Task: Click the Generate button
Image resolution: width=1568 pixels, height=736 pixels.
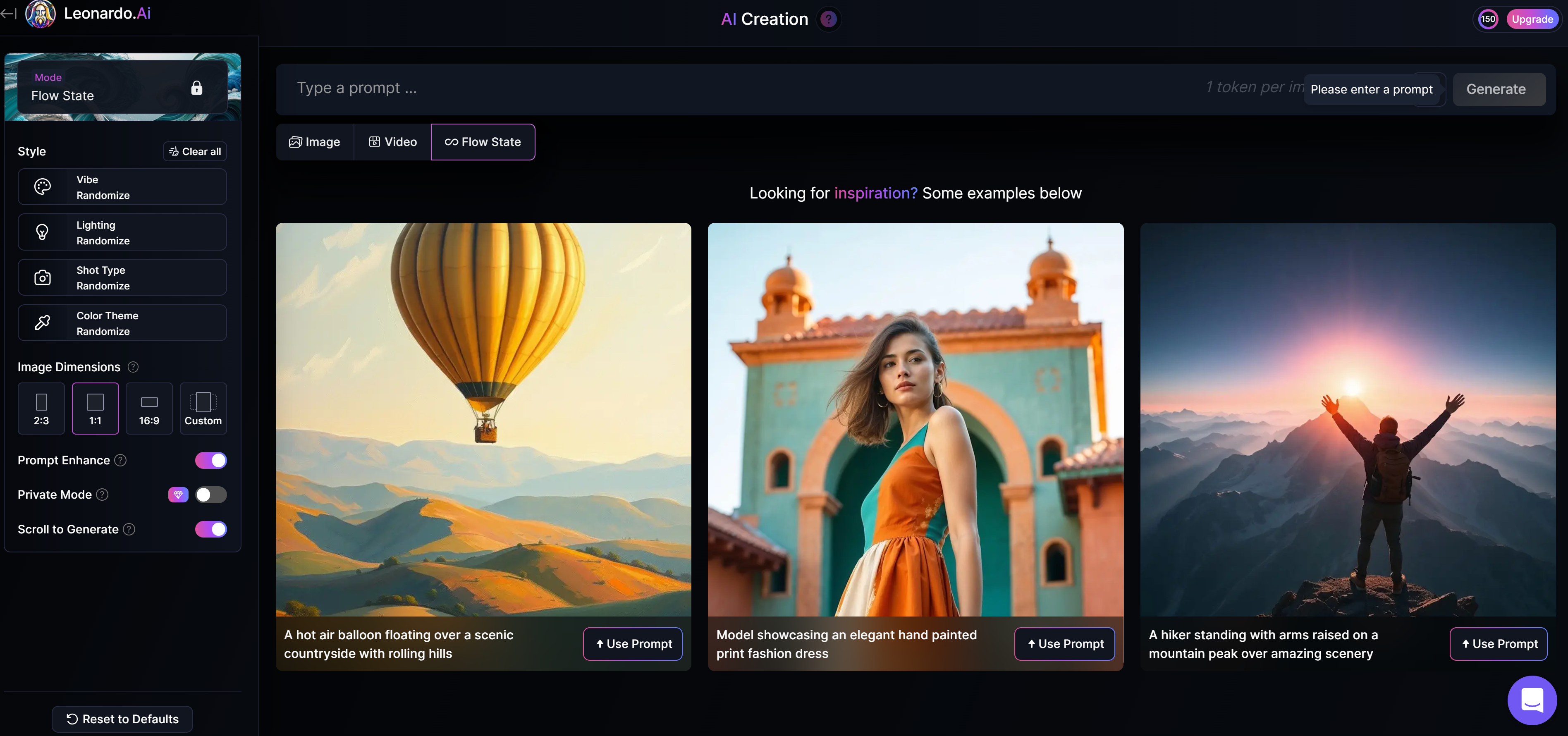Action: coord(1496,89)
